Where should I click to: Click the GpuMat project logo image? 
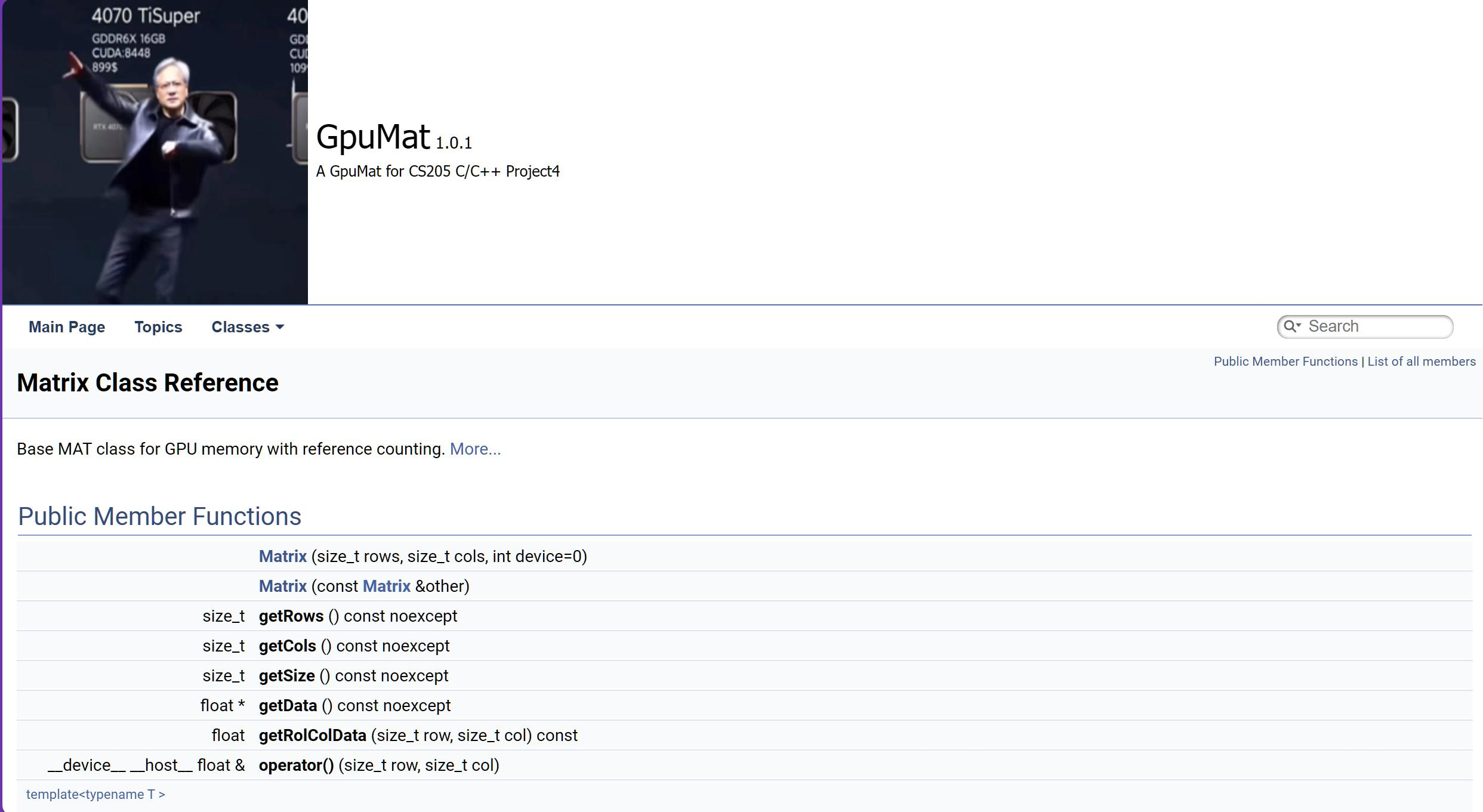click(x=155, y=152)
